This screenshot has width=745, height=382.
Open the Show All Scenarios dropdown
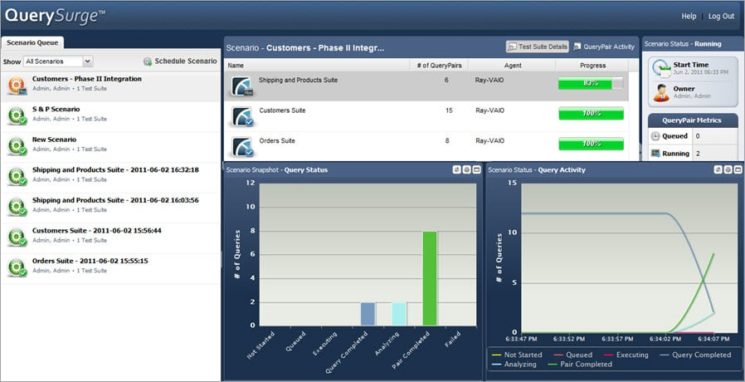click(x=58, y=61)
